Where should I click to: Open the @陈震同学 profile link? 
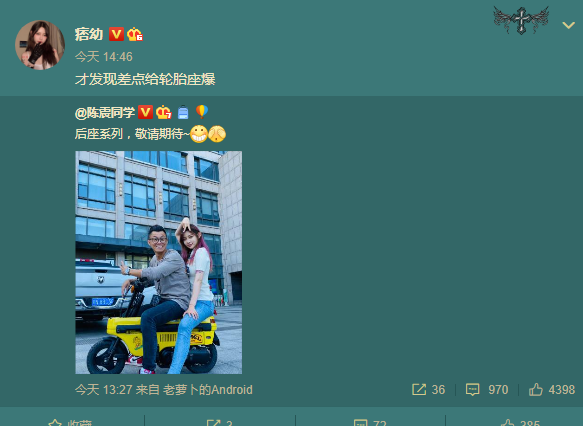[x=104, y=112]
